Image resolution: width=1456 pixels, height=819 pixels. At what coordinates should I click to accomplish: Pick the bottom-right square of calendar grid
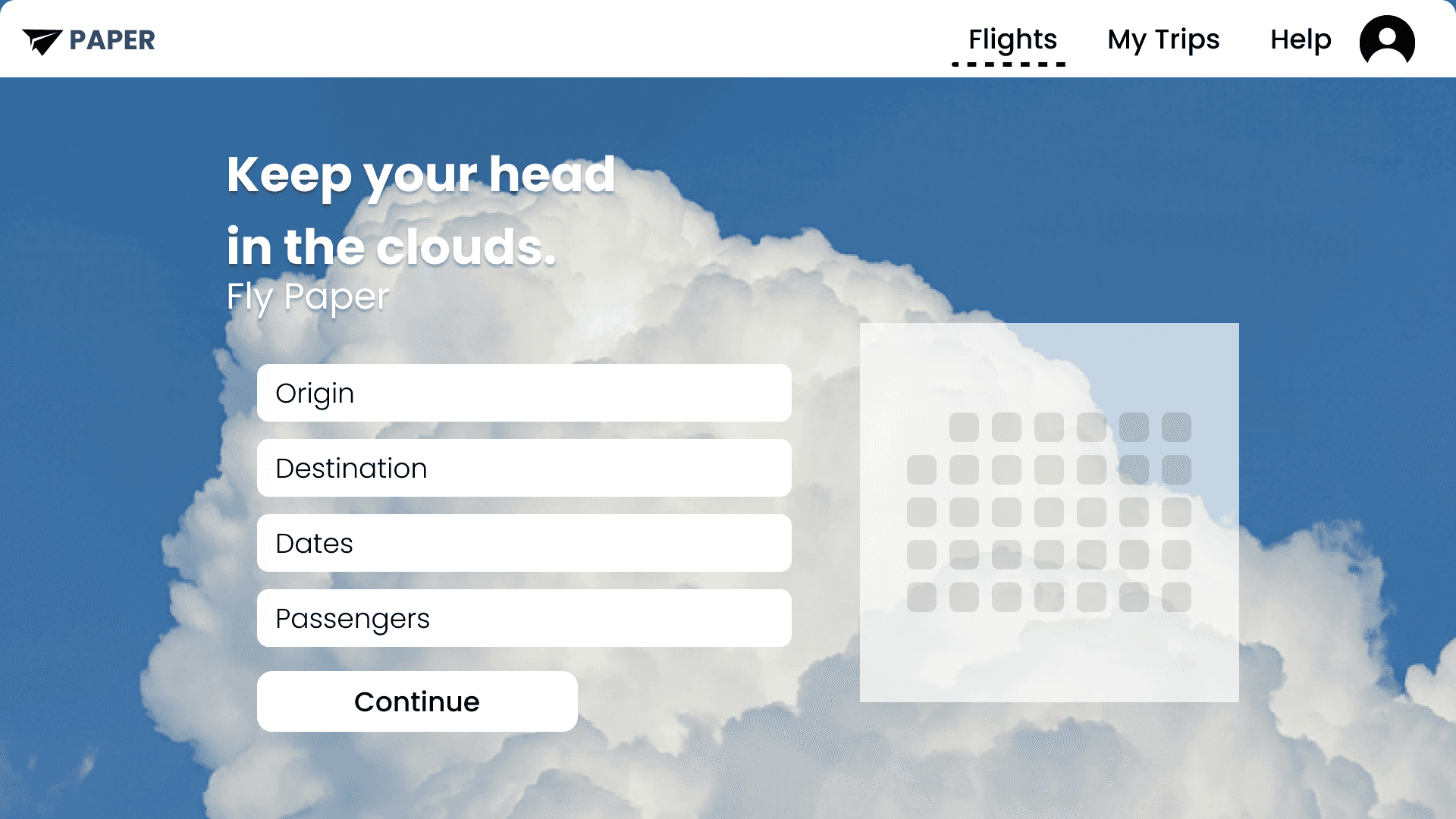tap(1176, 598)
